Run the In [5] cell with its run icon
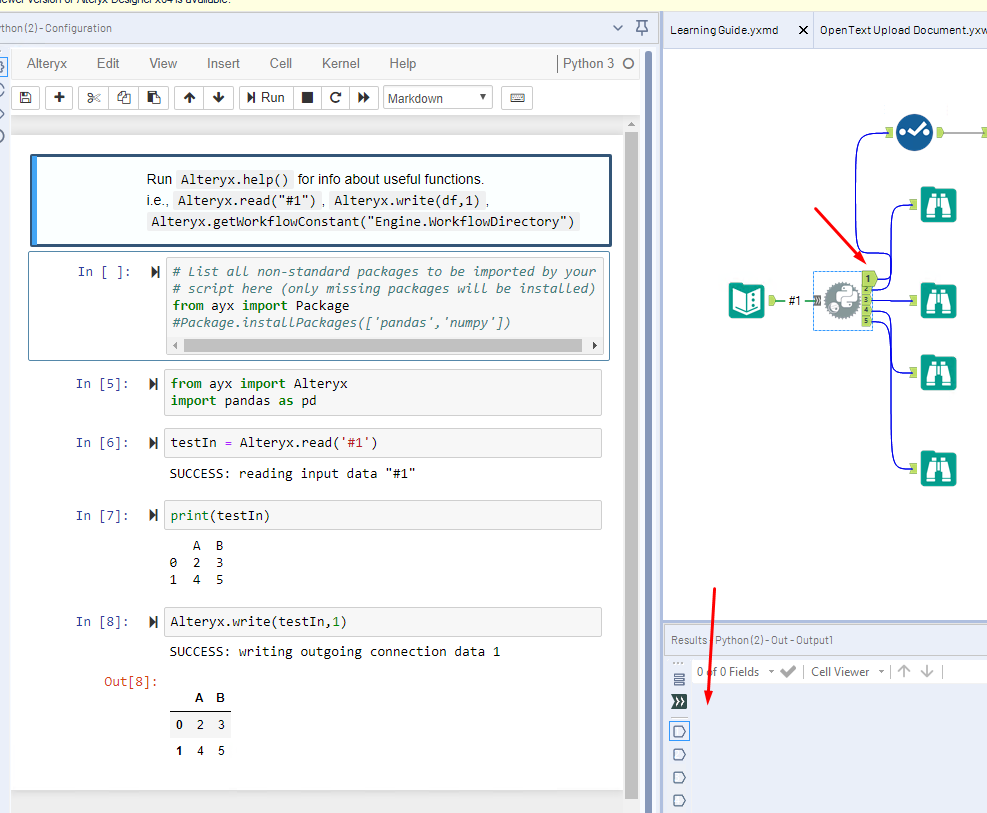Screen dimensions: 987x813 click(153, 384)
